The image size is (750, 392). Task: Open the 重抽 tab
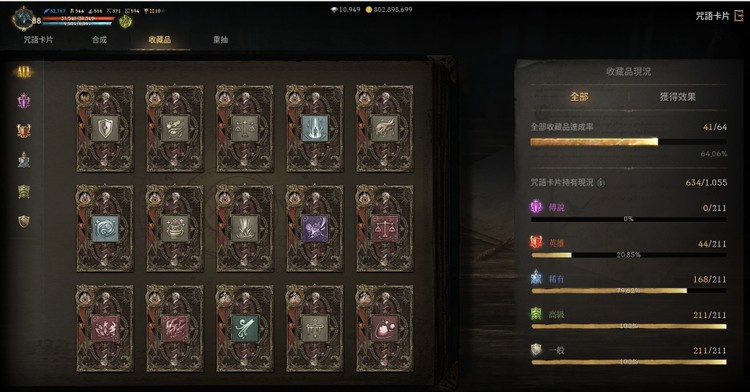221,40
